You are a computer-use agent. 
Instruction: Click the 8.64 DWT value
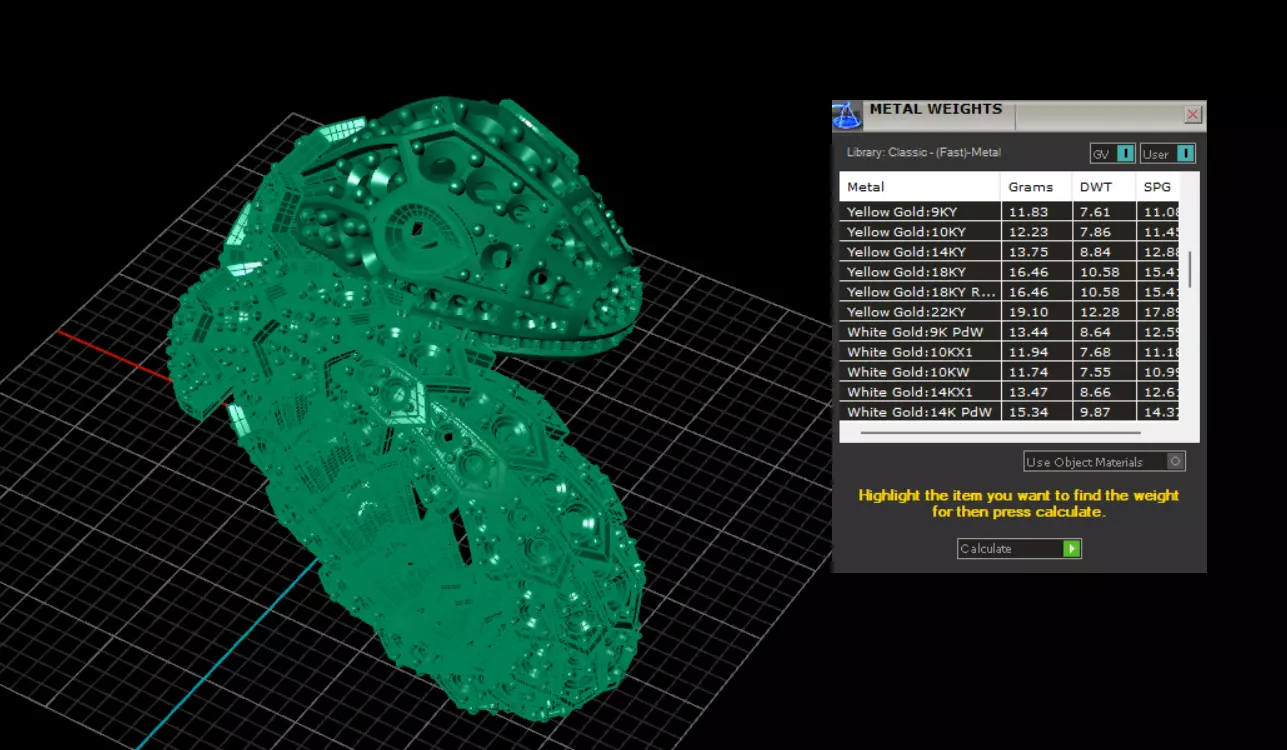point(1095,332)
